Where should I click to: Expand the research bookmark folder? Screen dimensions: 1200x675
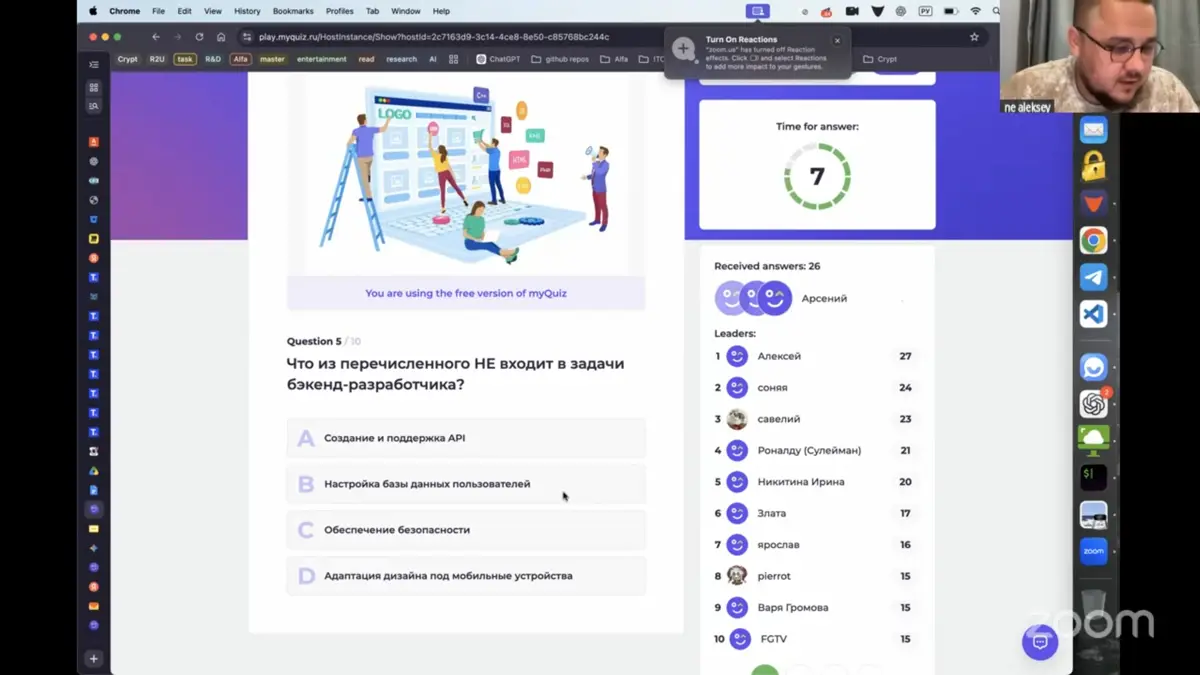coord(401,59)
